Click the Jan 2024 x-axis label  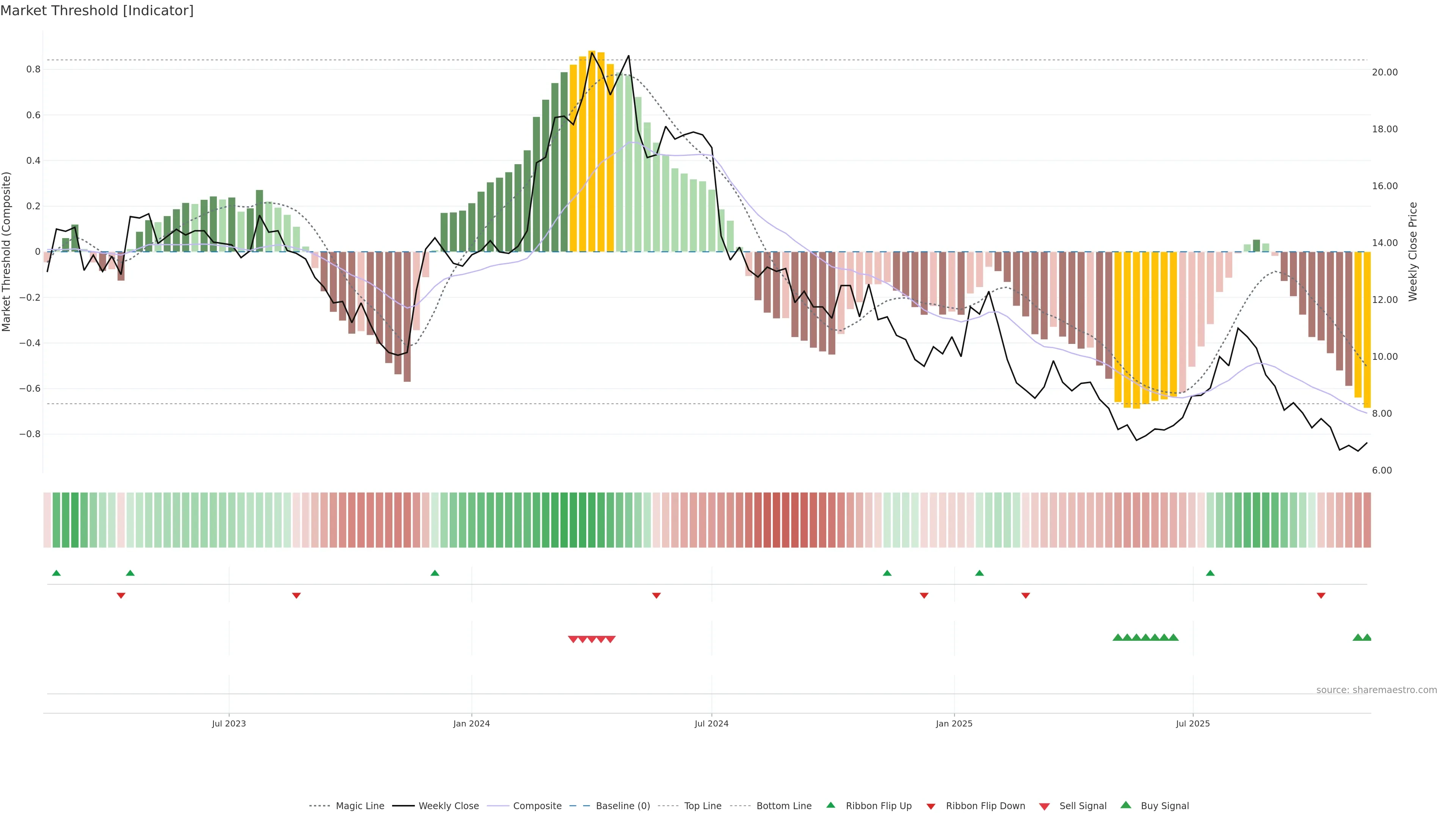(471, 723)
